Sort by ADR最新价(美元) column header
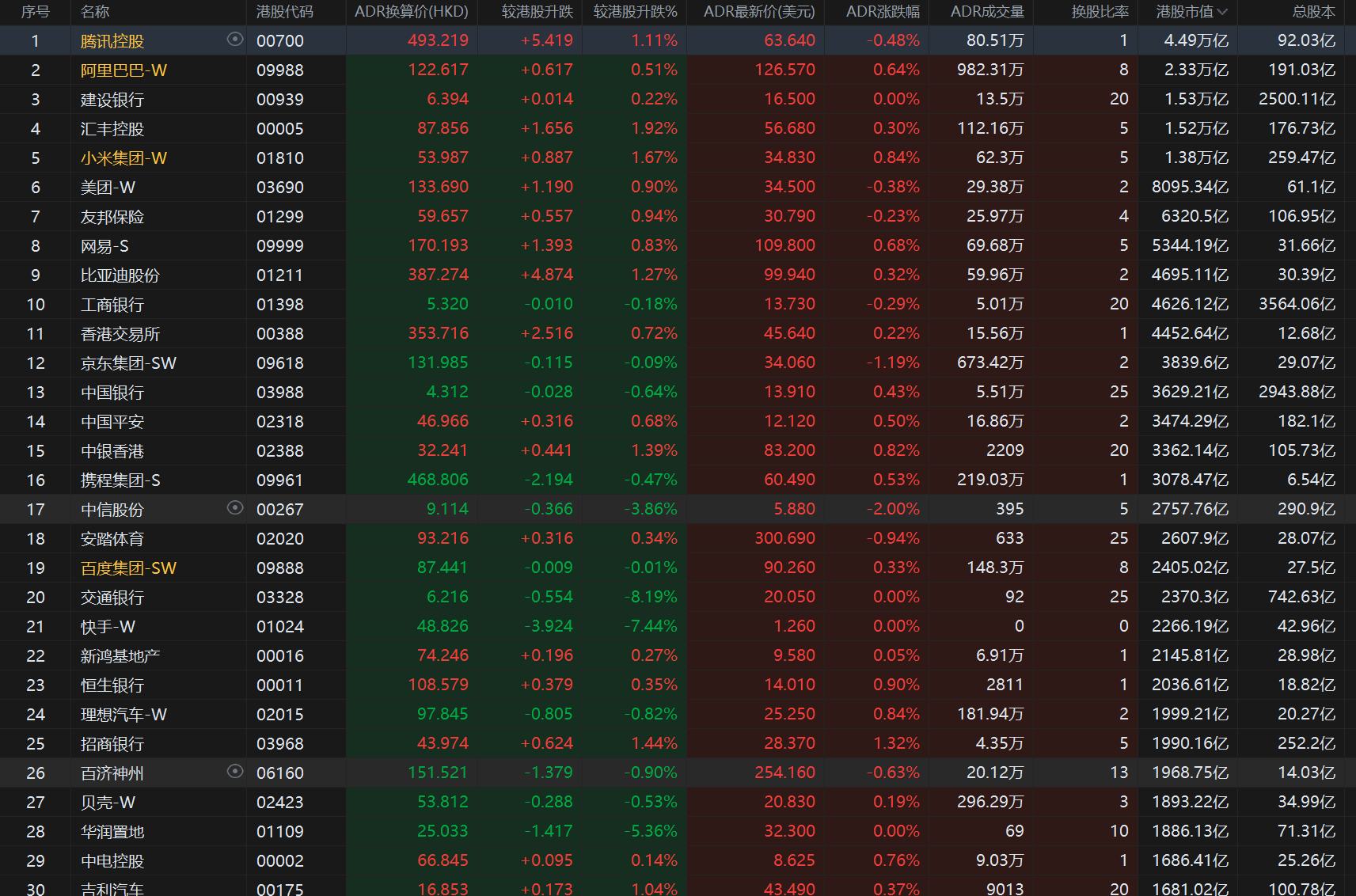 759,12
